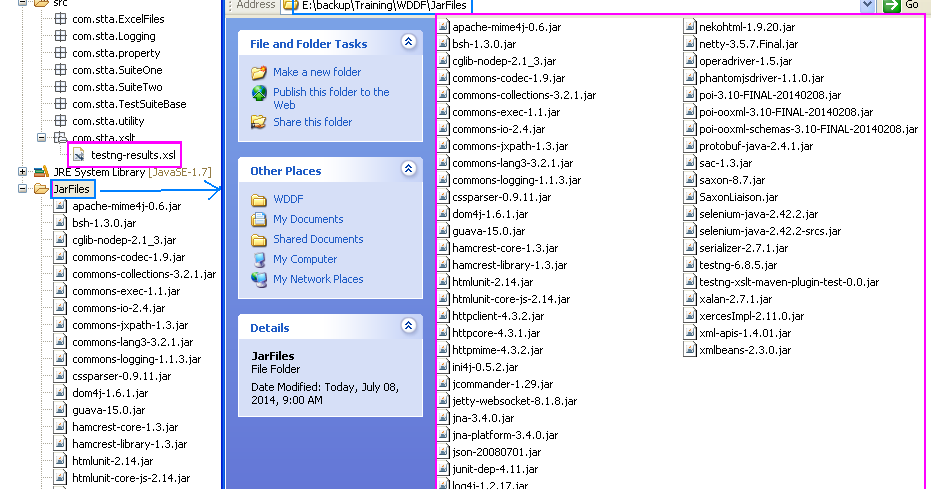The image size is (931, 489).
Task: Select com.stta.property package
Action: click(116, 53)
